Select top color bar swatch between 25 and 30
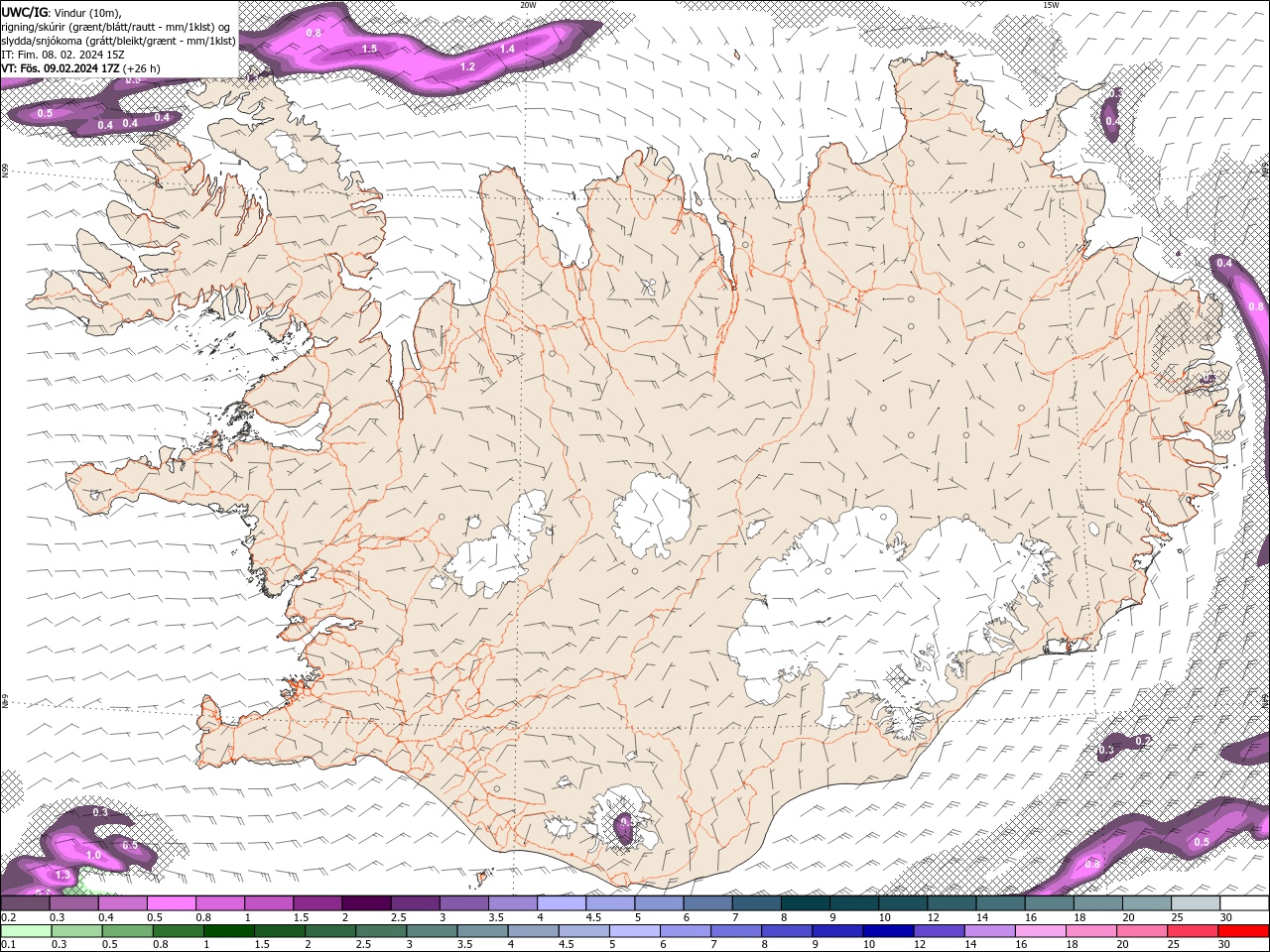 coord(1197,903)
